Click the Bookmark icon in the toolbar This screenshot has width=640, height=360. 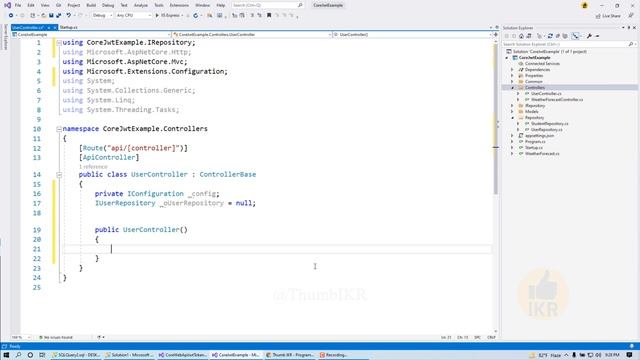269,16
